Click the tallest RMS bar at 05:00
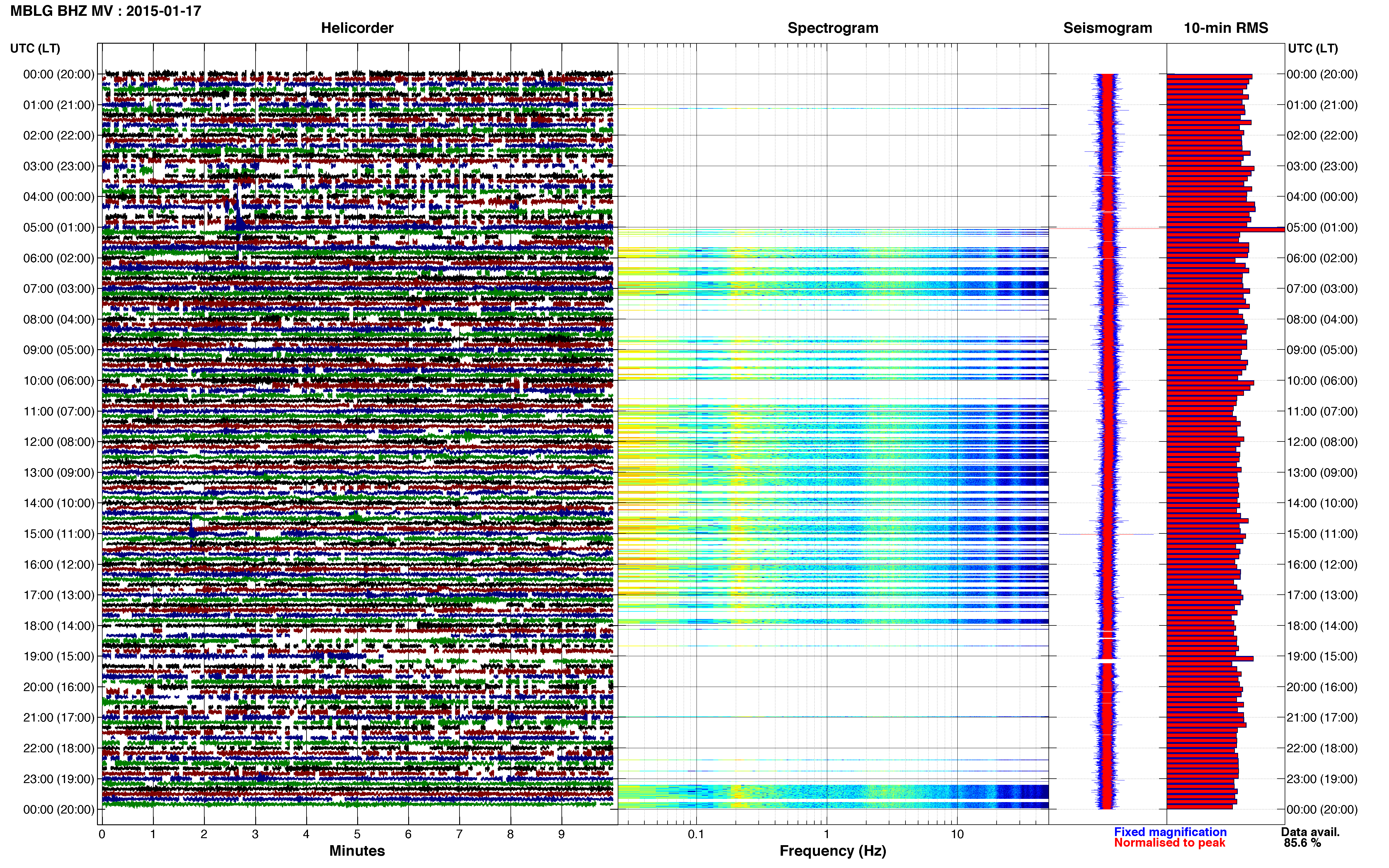Image resolution: width=1389 pixels, height=868 pixels. [x=1225, y=230]
